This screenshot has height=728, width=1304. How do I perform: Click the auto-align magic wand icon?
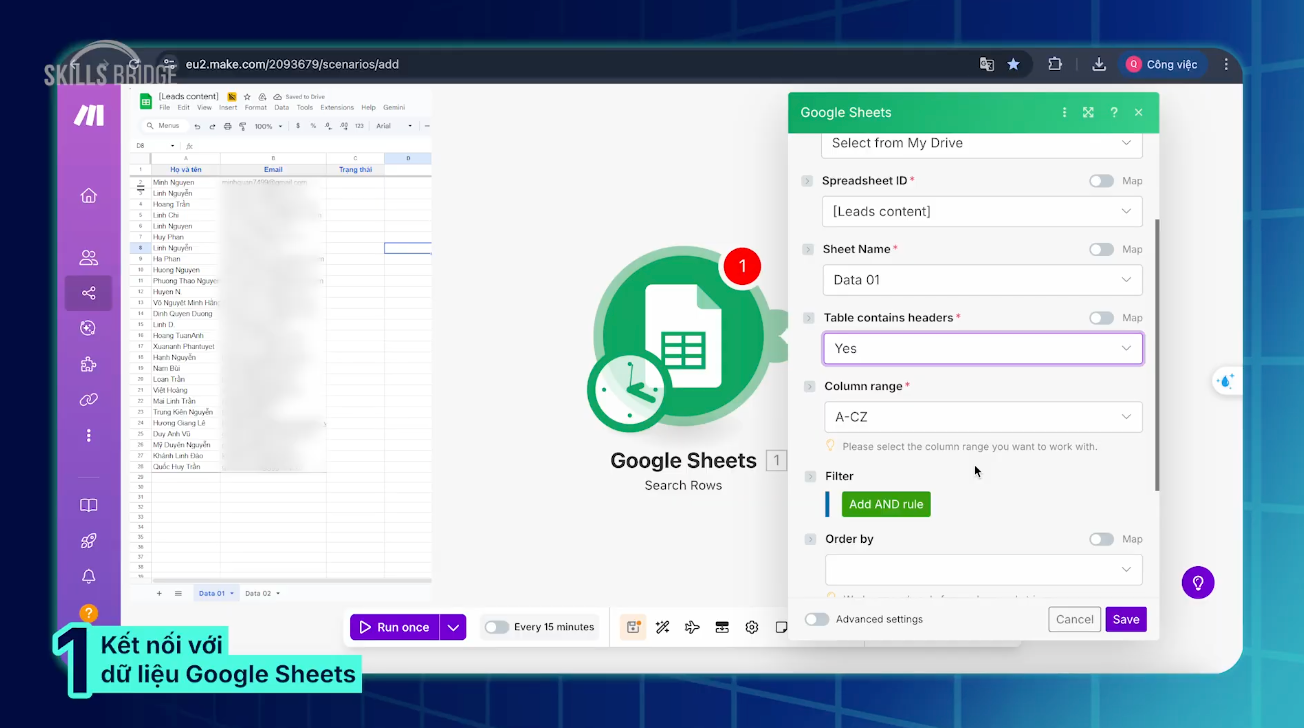[x=662, y=627]
